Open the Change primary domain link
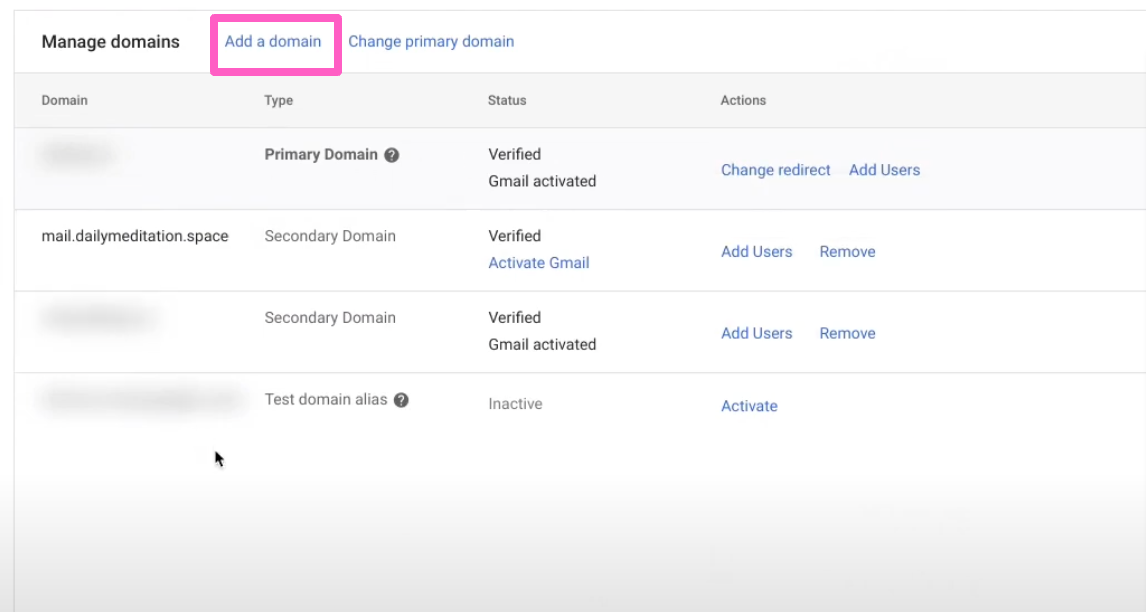This screenshot has height=612, width=1146. pos(431,42)
